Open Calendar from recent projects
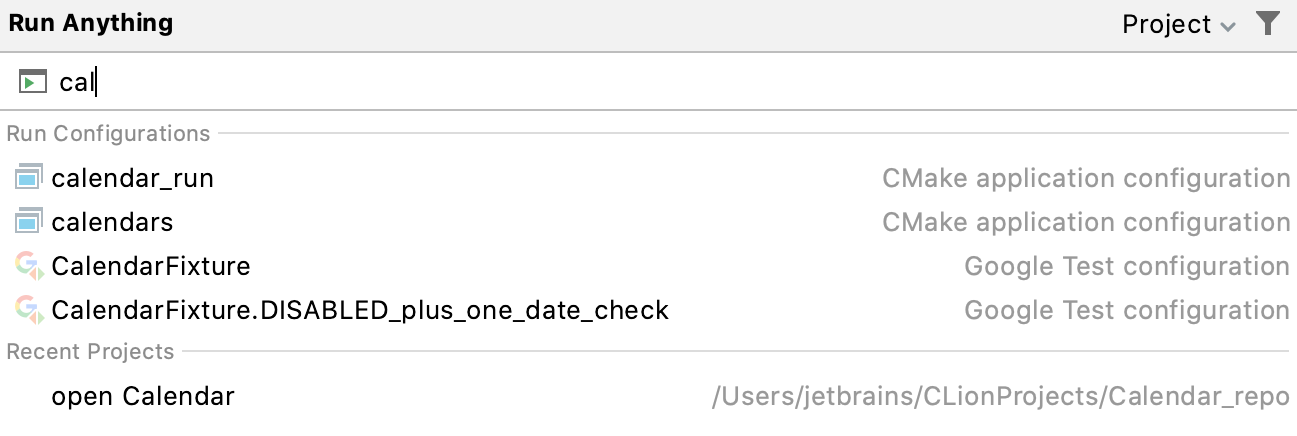The image size is (1297, 436). pyautogui.click(x=143, y=397)
